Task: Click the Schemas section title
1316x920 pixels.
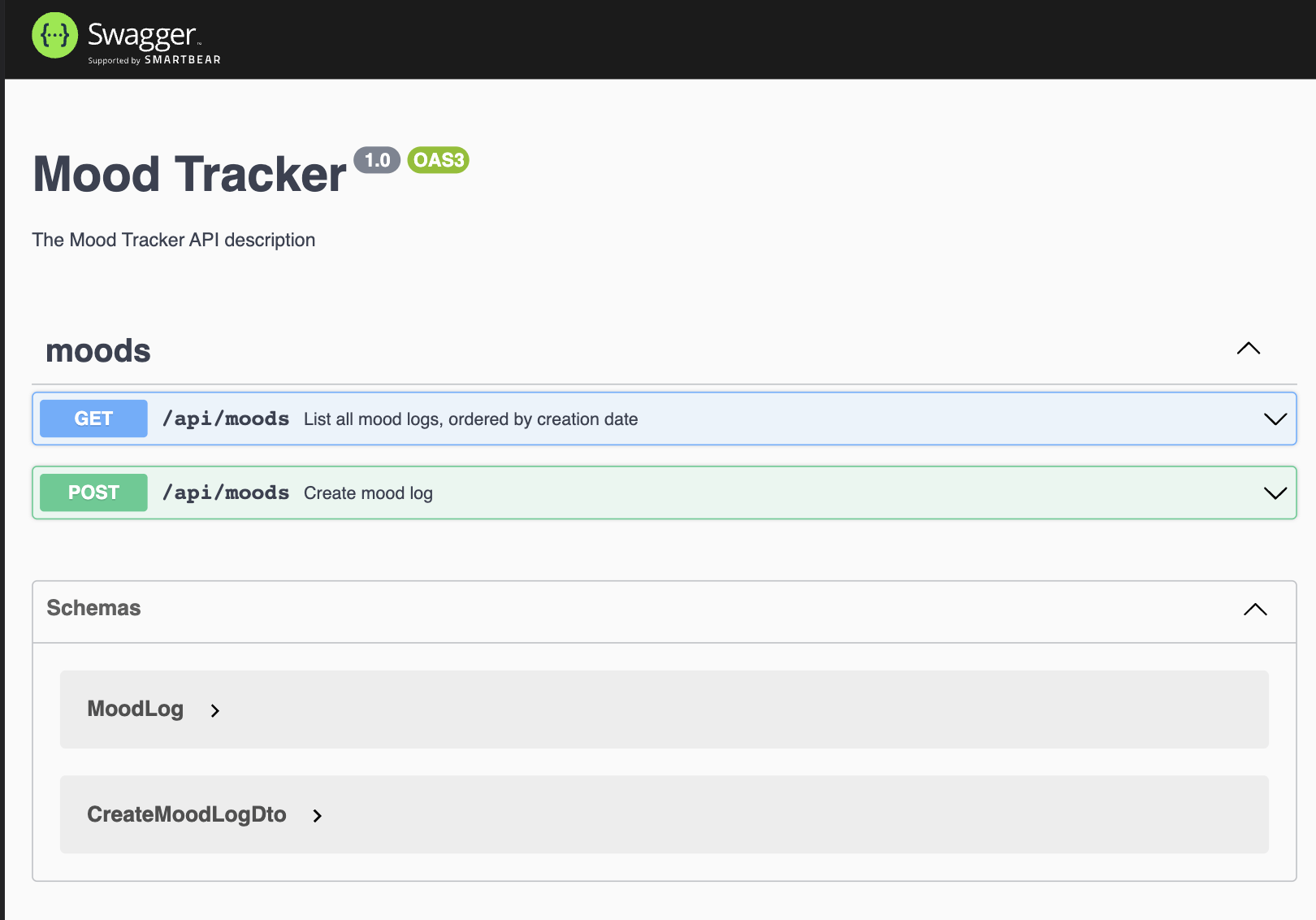Action: point(93,608)
